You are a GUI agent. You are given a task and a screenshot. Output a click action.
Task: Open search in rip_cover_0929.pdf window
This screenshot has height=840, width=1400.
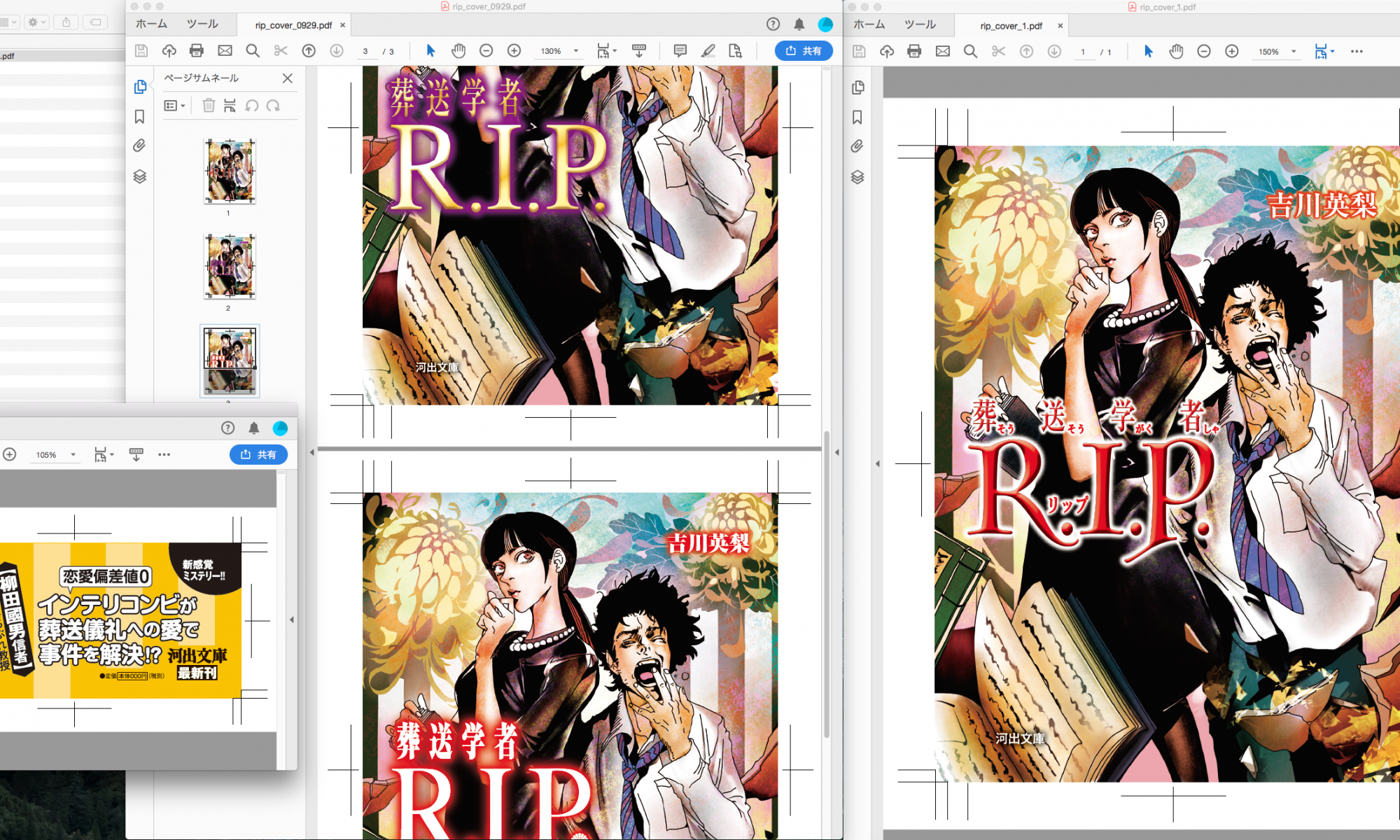click(253, 51)
